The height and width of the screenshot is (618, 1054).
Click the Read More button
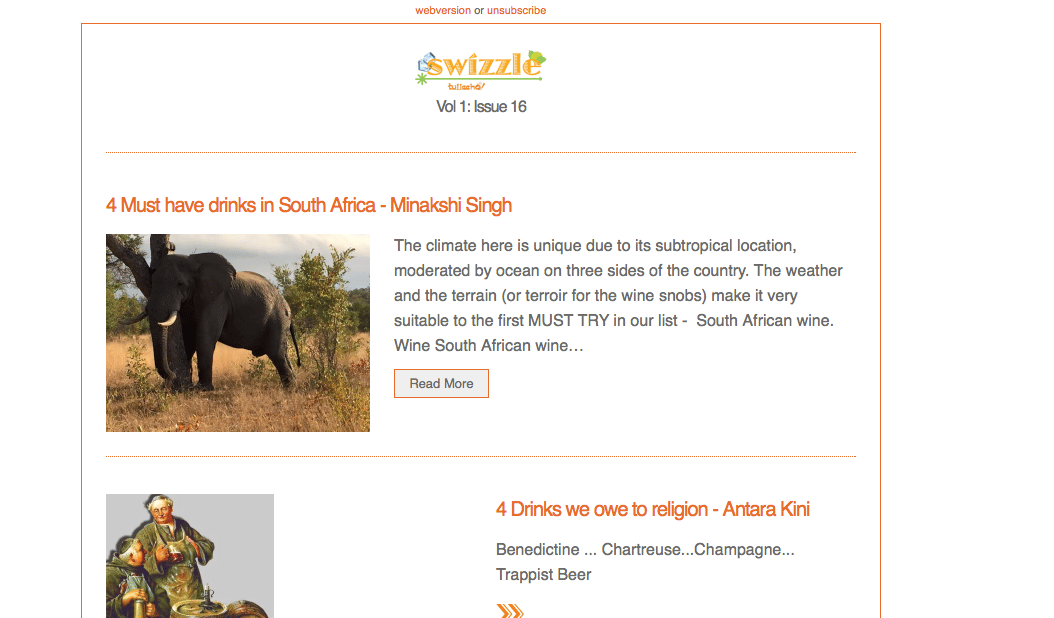click(x=441, y=383)
